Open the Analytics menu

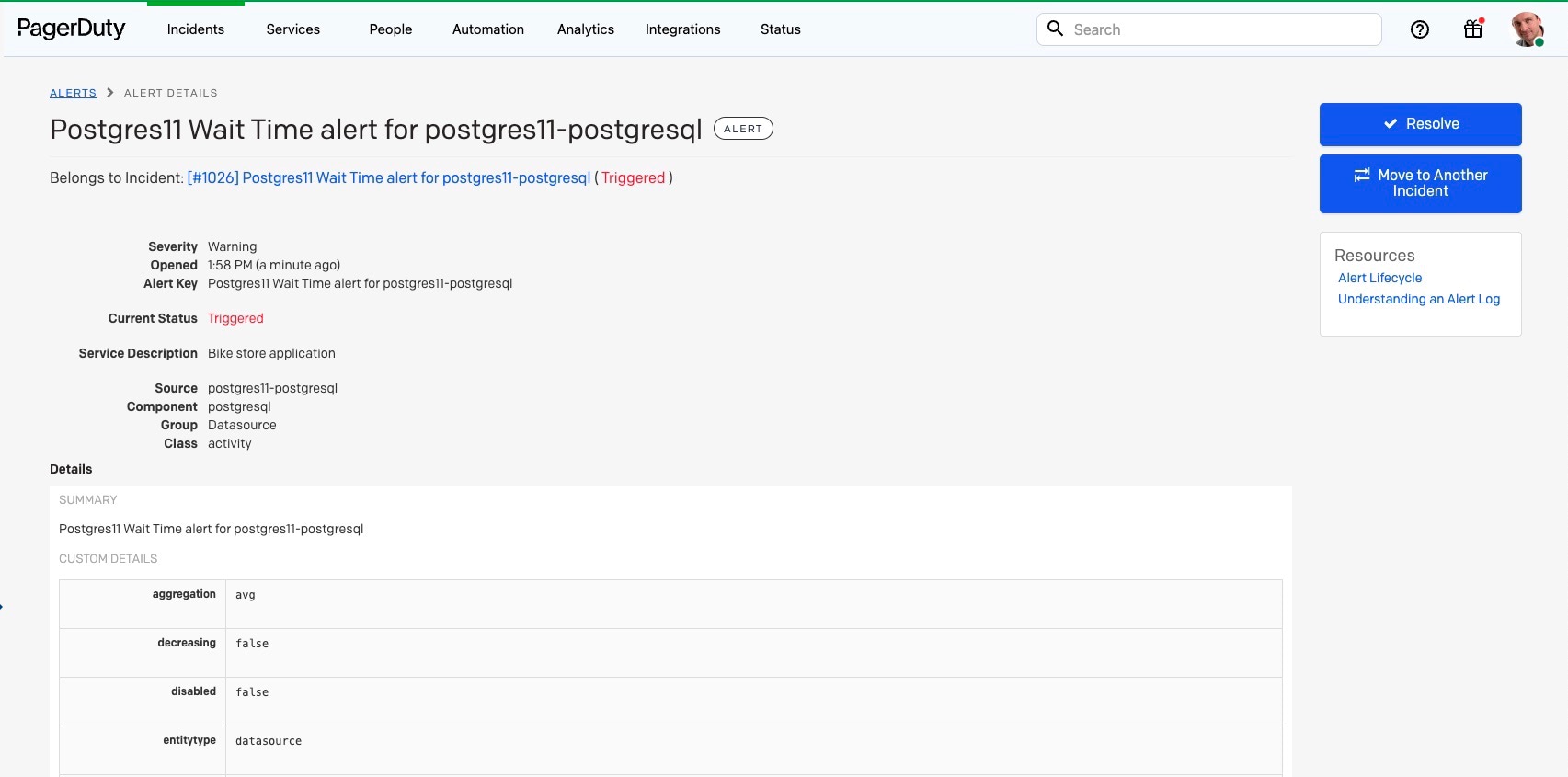586,29
